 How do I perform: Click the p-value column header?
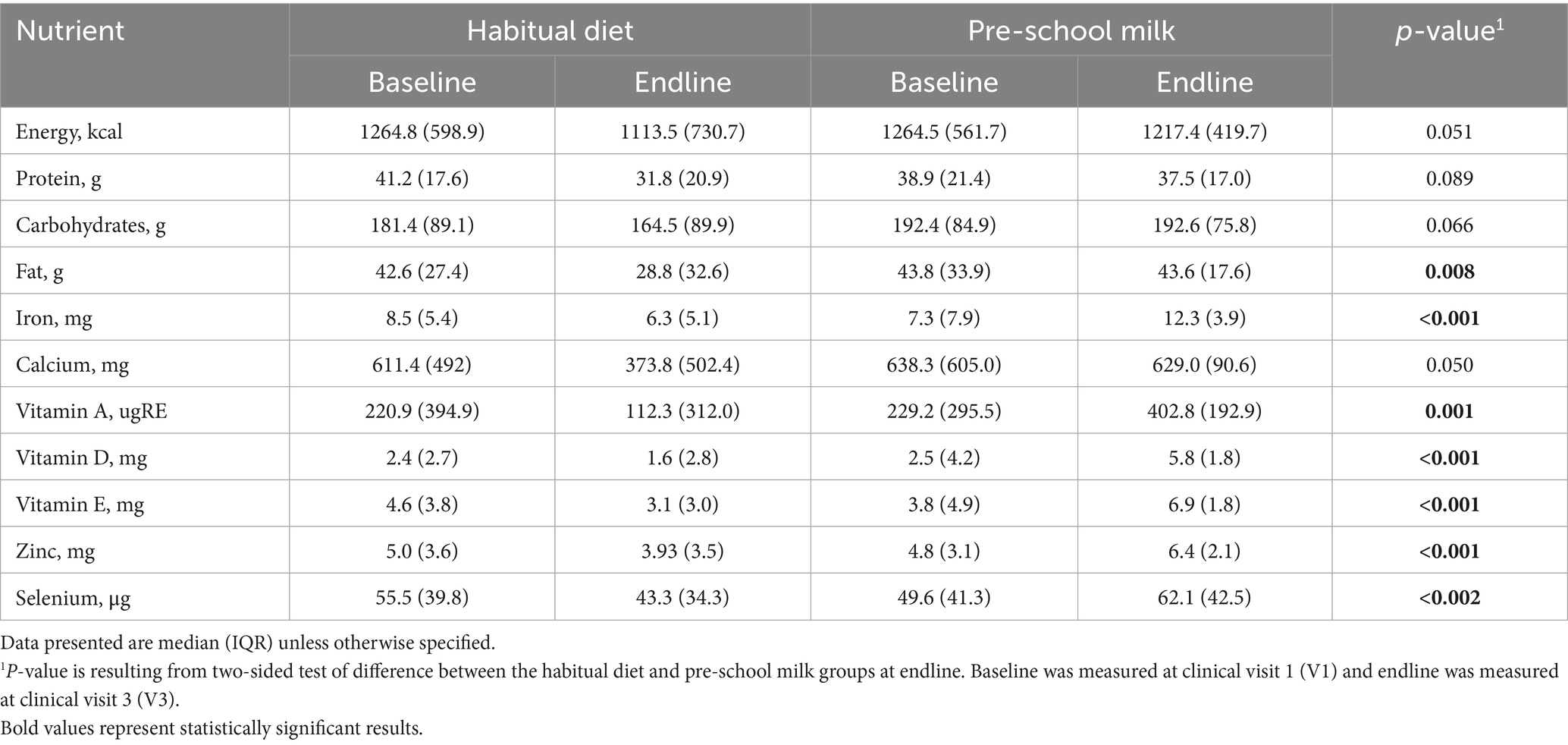tap(1449, 31)
